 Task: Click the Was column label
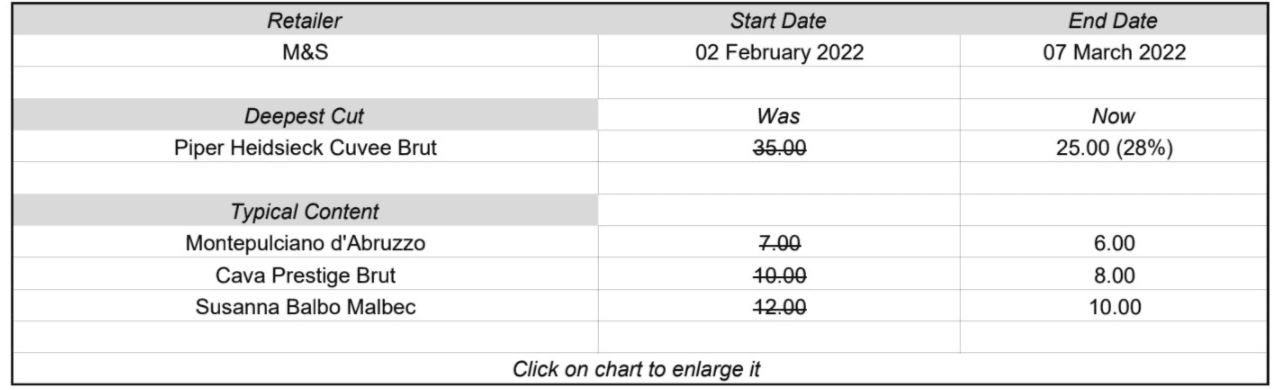779,116
